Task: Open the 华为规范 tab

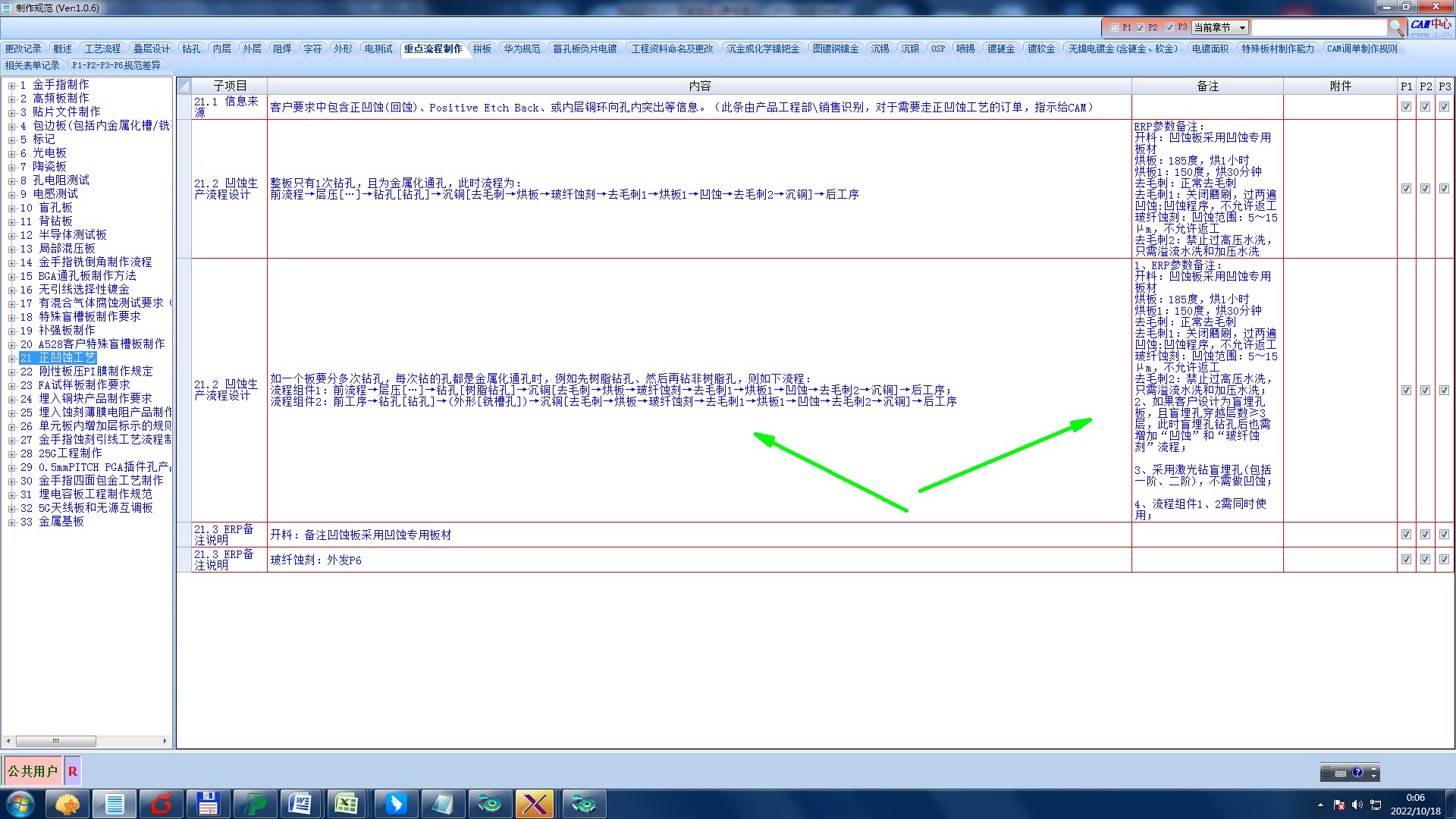Action: click(x=522, y=49)
